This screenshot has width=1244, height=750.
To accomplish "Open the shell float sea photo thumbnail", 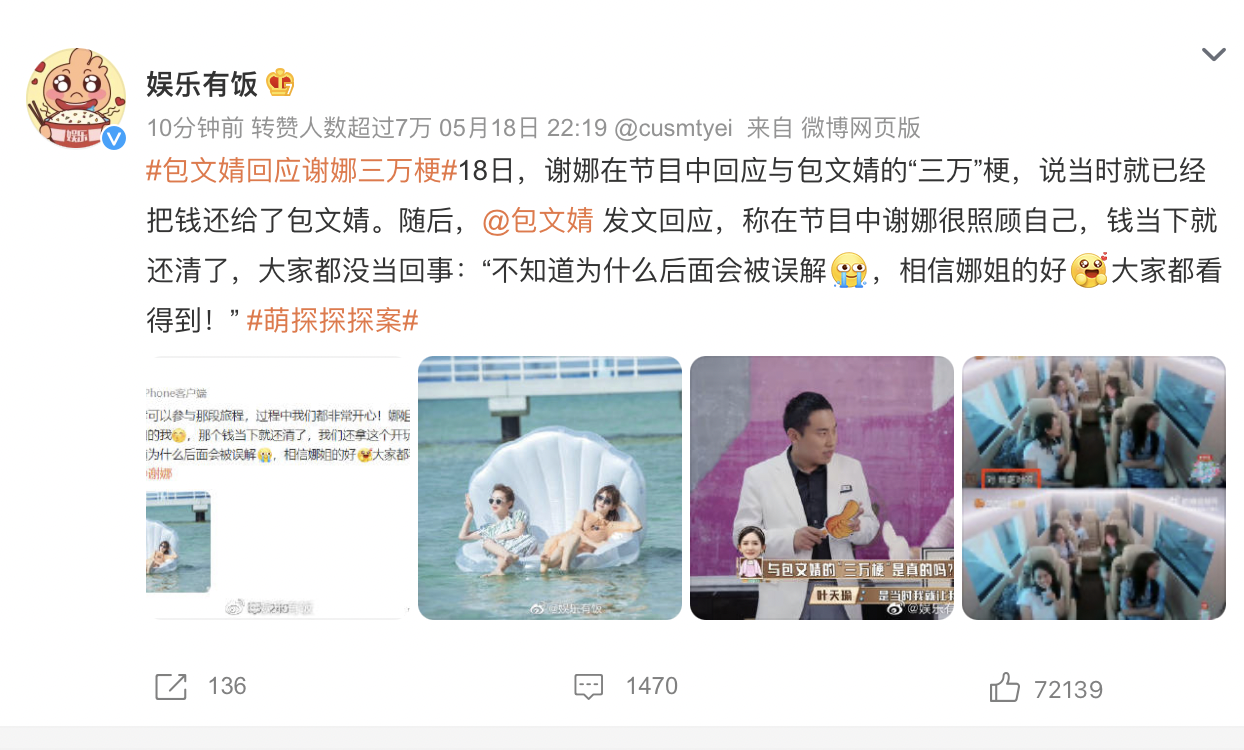I will click(550, 488).
